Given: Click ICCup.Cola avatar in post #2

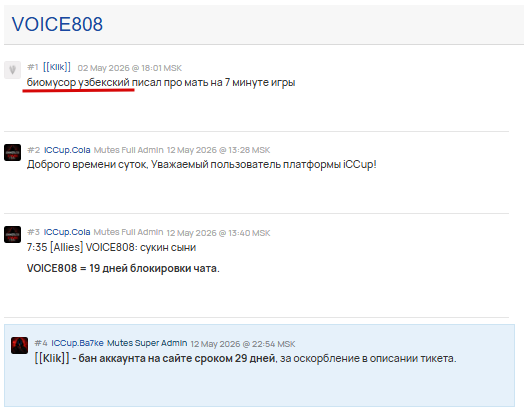Looking at the screenshot, I should pos(12,152).
